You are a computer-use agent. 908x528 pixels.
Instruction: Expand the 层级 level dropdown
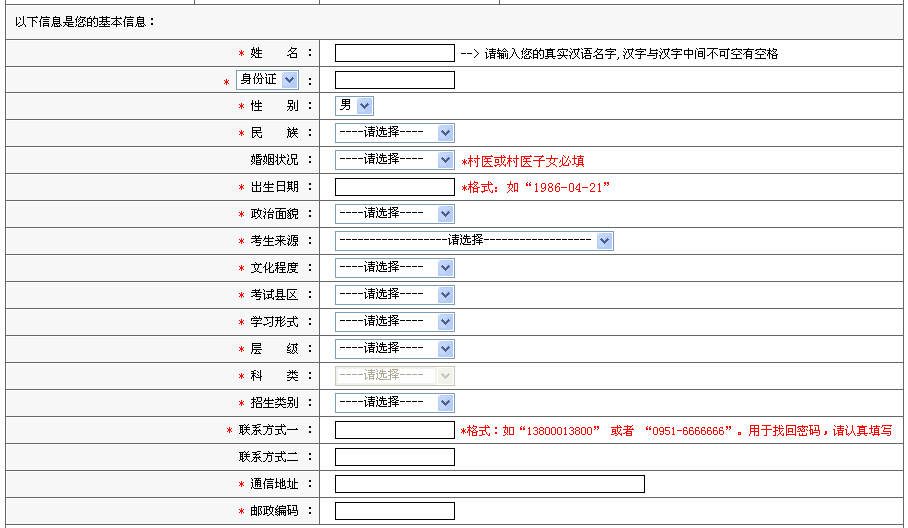[394, 348]
